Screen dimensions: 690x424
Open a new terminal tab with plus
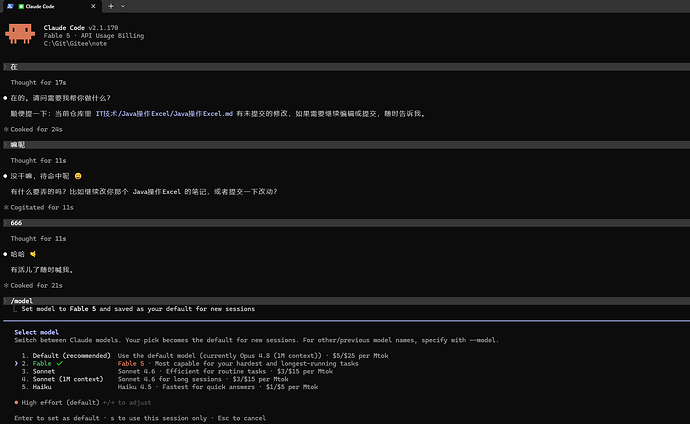111,6
